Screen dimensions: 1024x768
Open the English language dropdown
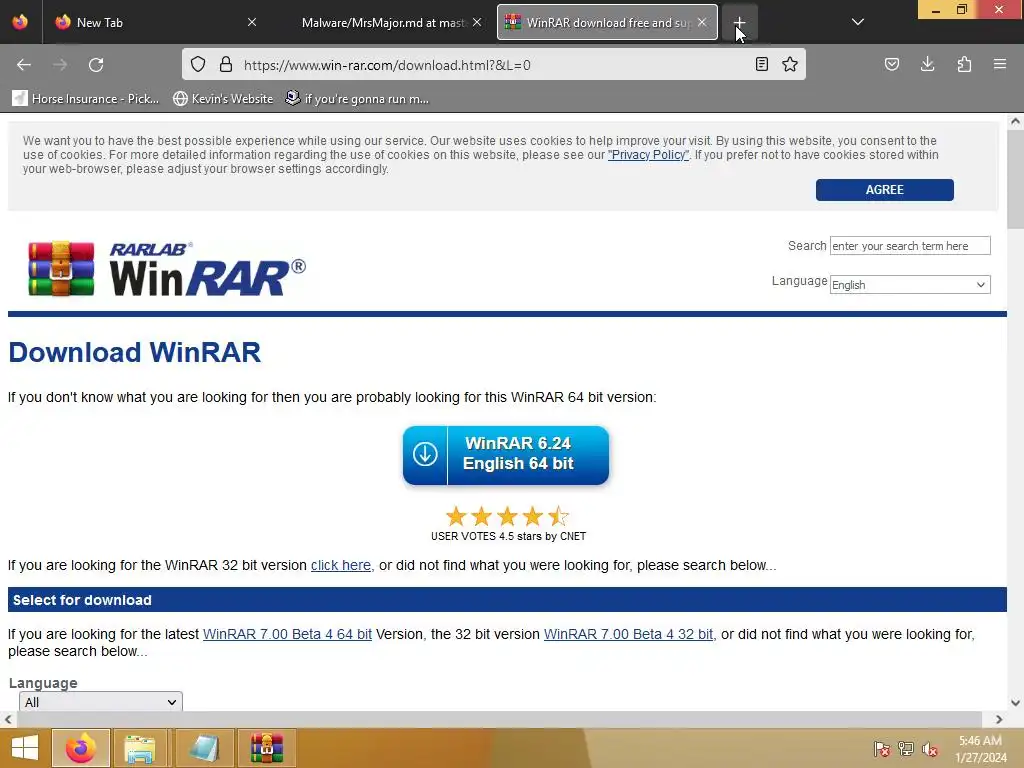point(910,285)
